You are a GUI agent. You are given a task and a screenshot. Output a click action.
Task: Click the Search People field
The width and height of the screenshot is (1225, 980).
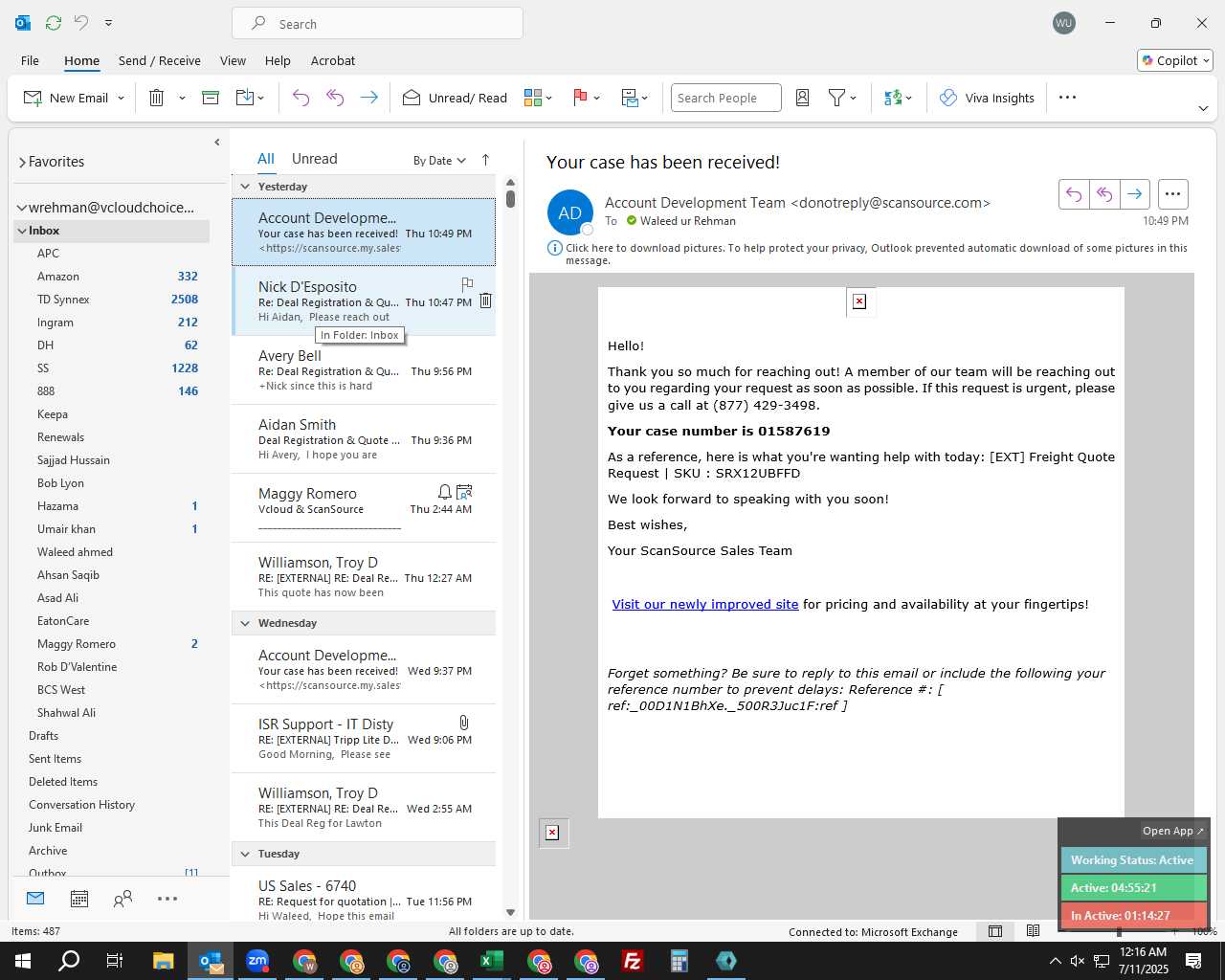click(725, 98)
